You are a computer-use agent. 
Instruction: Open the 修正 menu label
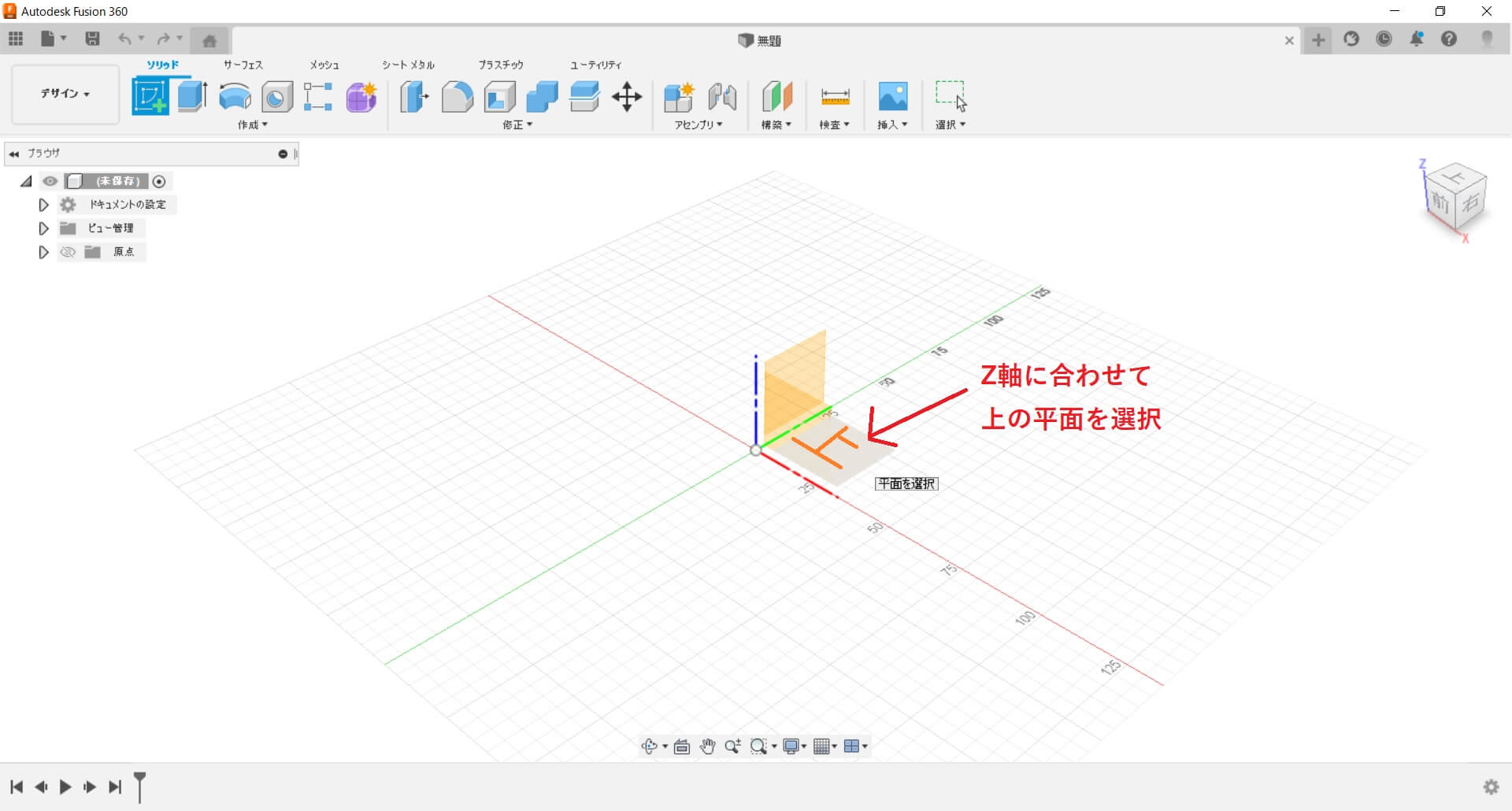click(517, 124)
